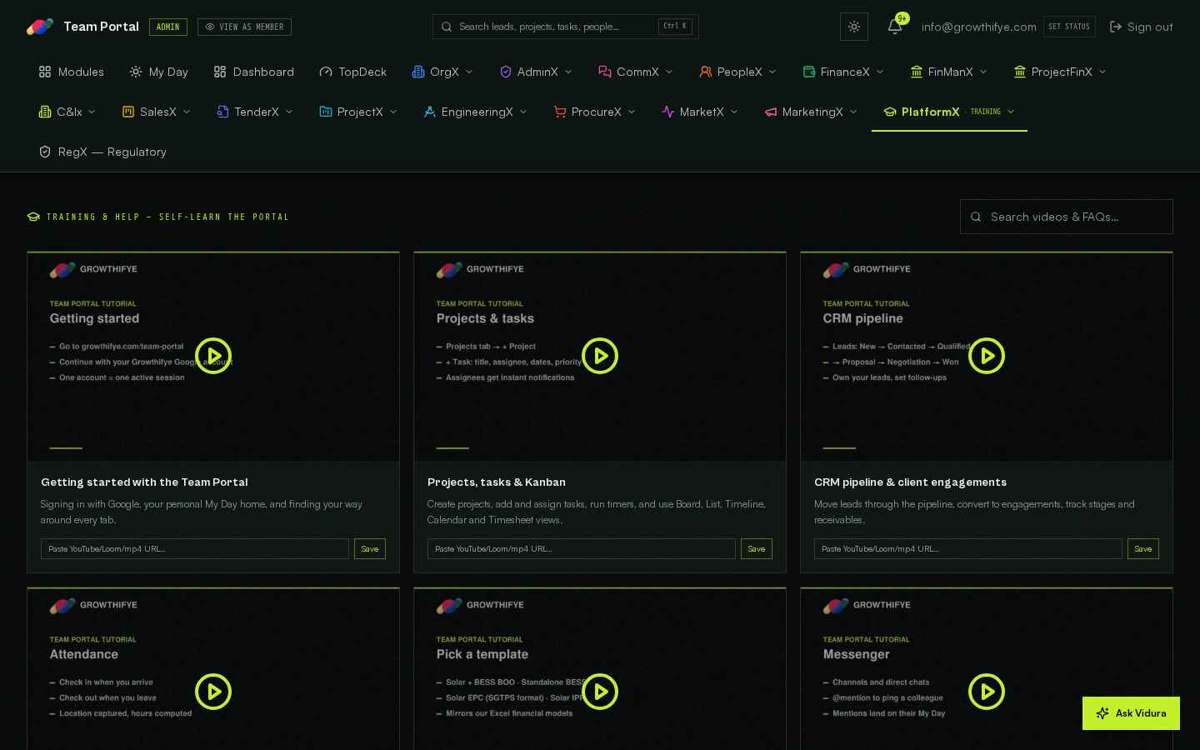Click the ProjectX icon

click(325, 112)
